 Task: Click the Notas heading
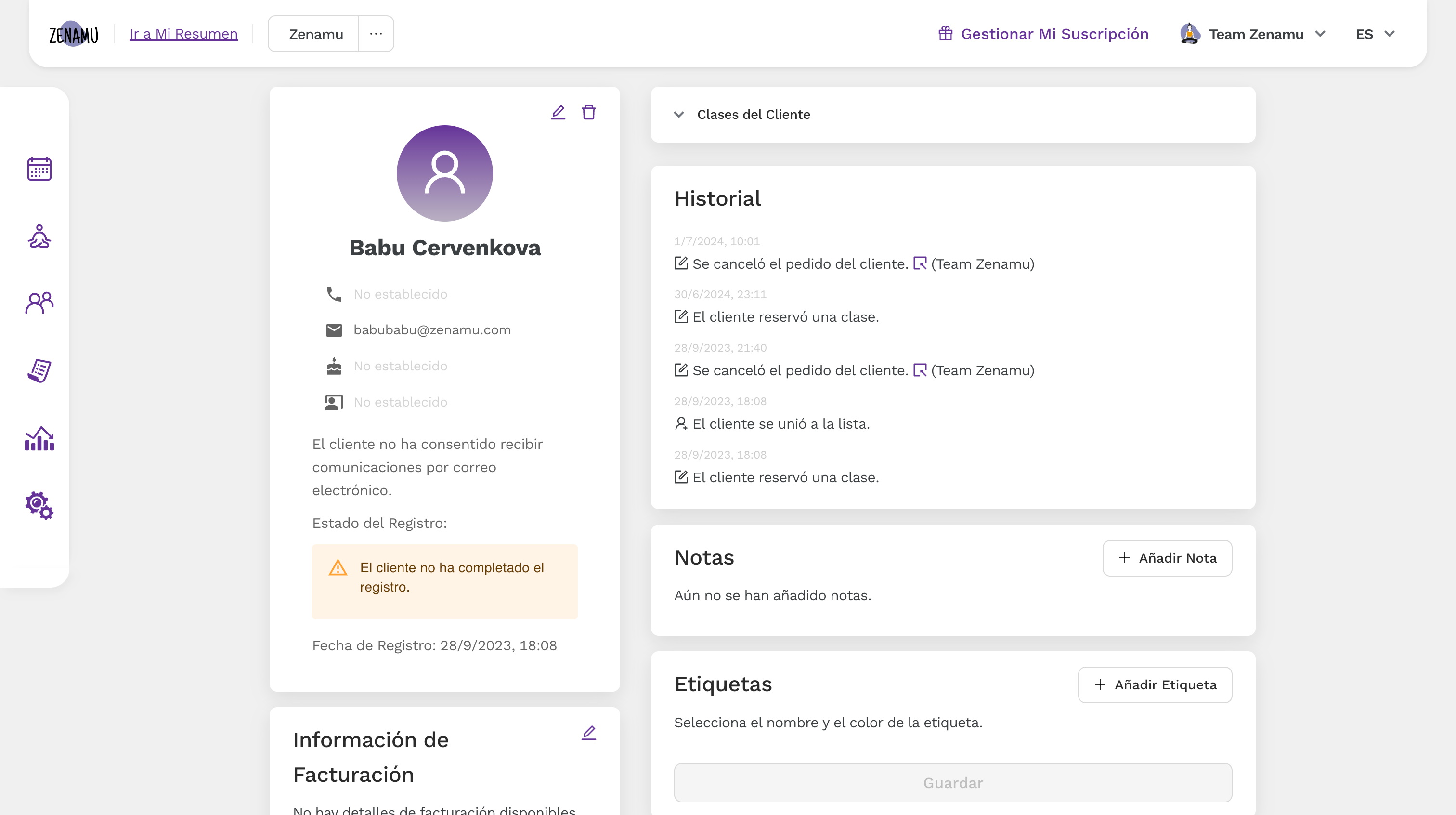point(704,557)
